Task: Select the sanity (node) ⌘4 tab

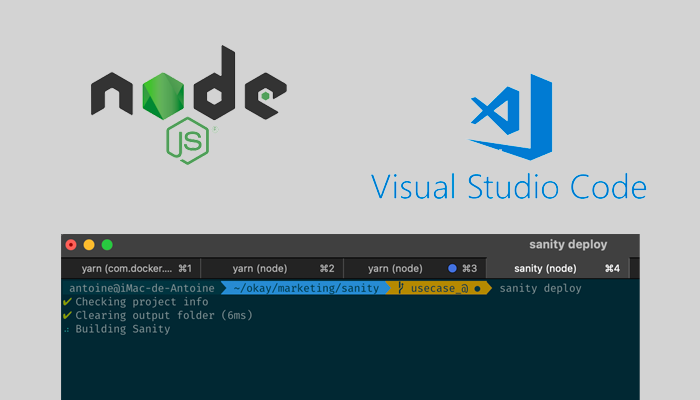Action: 558,268
